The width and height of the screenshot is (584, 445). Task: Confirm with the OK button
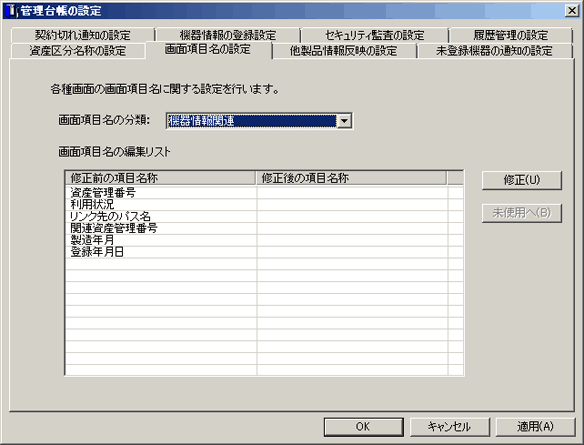tap(364, 426)
